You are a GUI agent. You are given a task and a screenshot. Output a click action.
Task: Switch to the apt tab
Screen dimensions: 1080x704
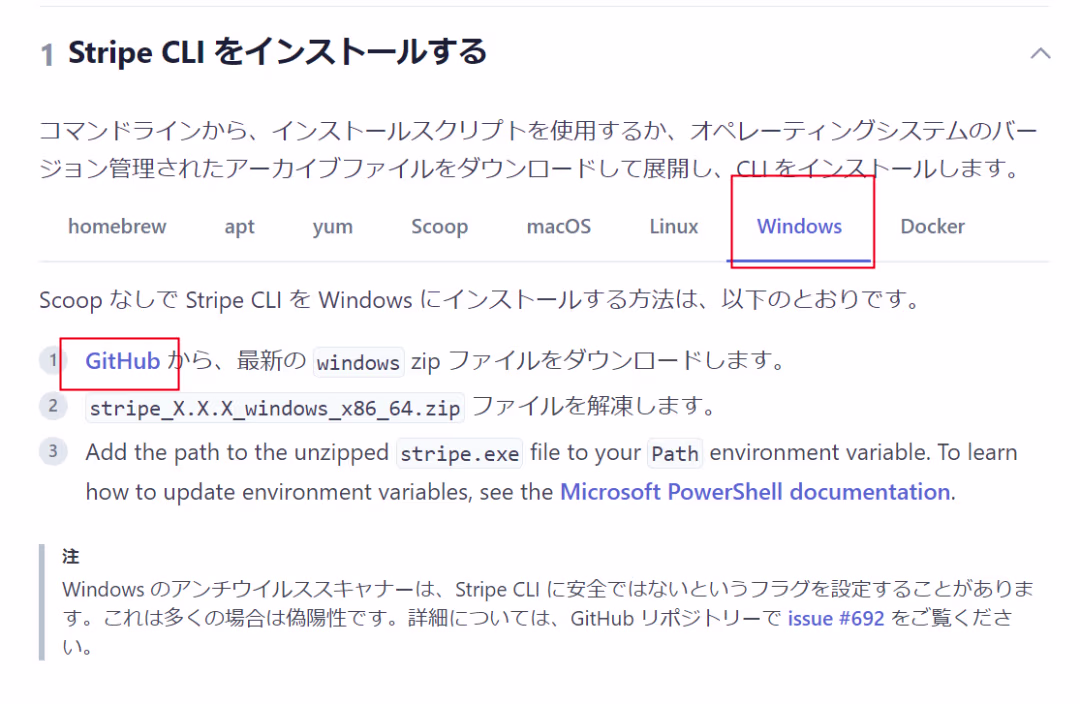(239, 227)
